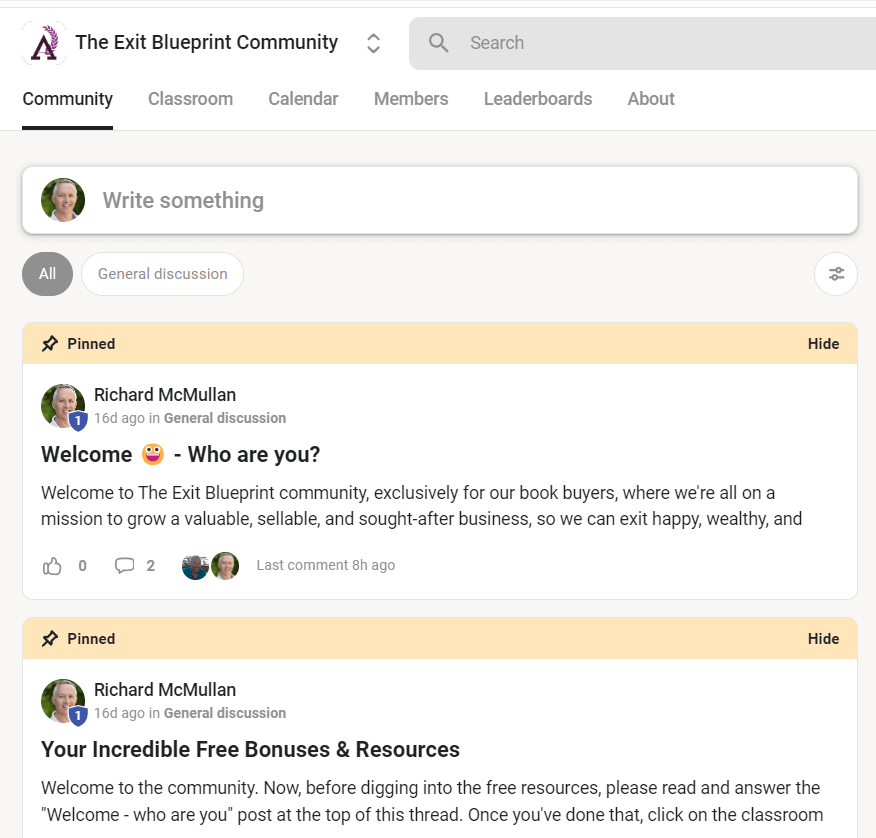Like the Welcome post thumbs-up icon
This screenshot has height=838, width=876.
pos(52,566)
